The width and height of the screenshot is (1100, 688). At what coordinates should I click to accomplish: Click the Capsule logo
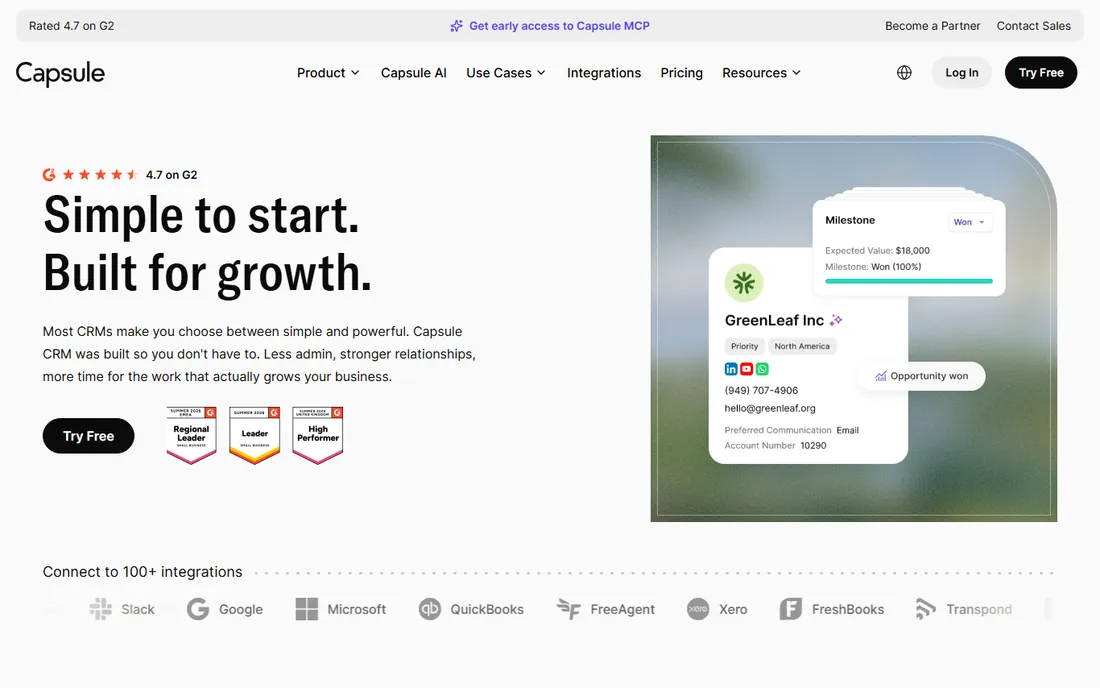click(60, 73)
